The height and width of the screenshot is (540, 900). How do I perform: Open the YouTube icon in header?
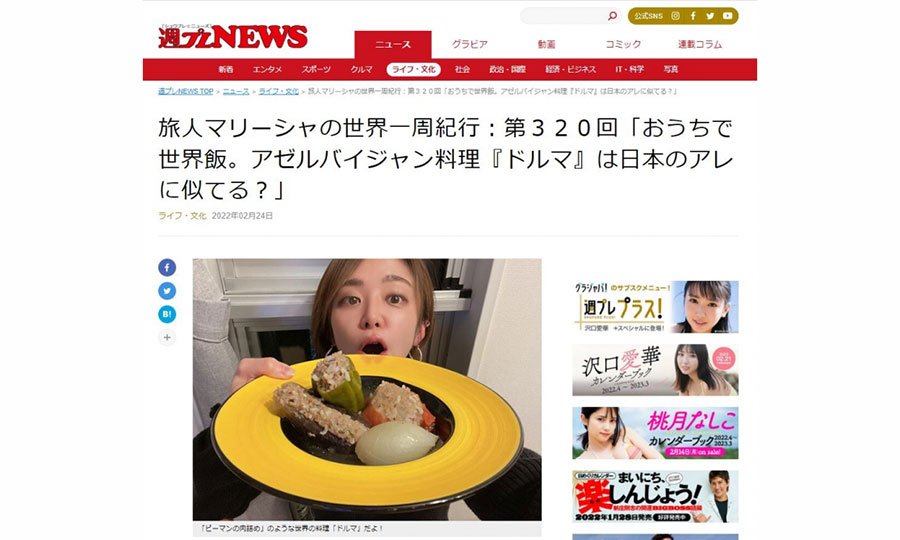(727, 16)
